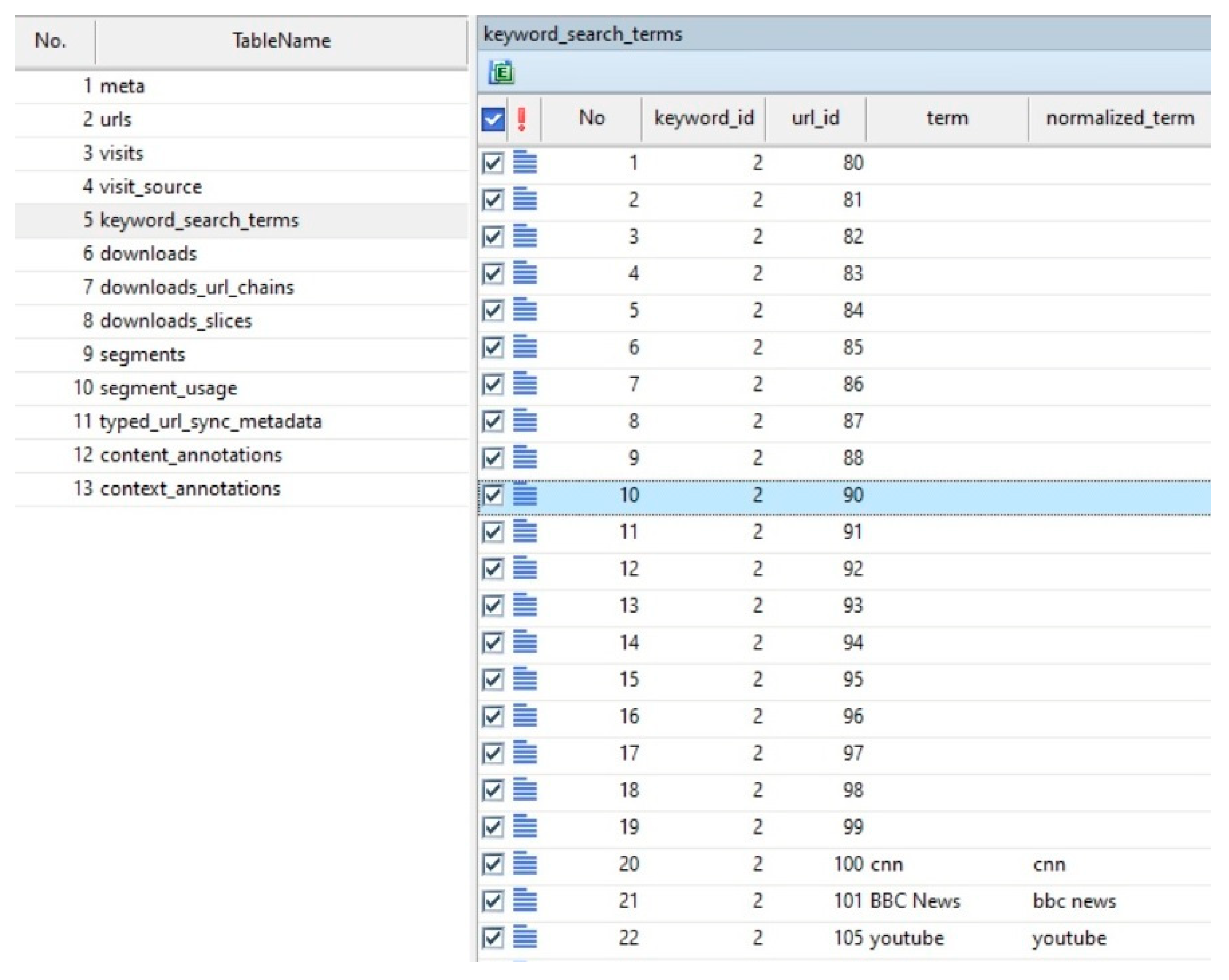Screen dimensions: 1229x980
Task: Open the content_annotations table
Action: coord(190,455)
